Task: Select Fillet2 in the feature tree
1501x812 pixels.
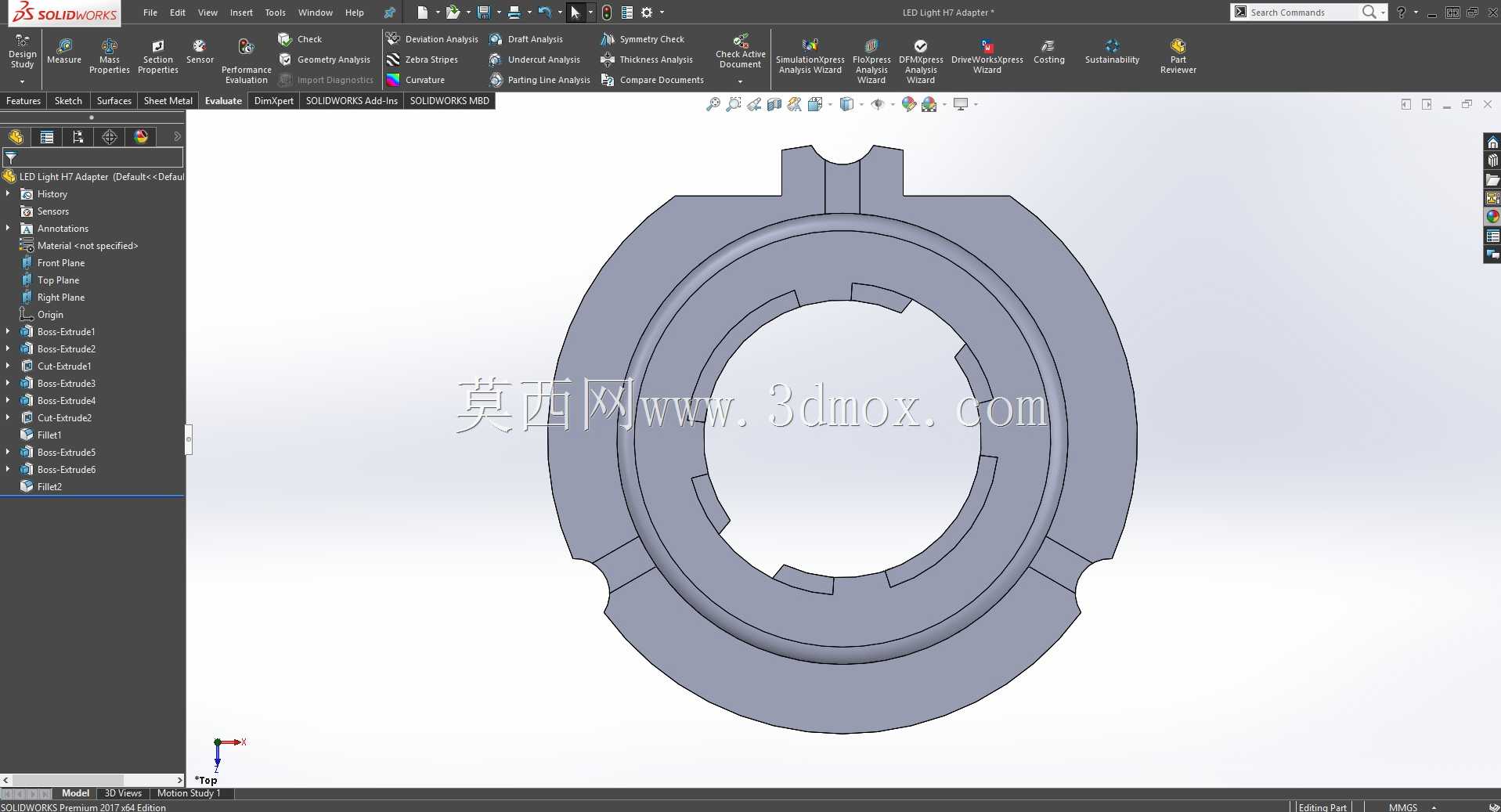Action: point(49,486)
